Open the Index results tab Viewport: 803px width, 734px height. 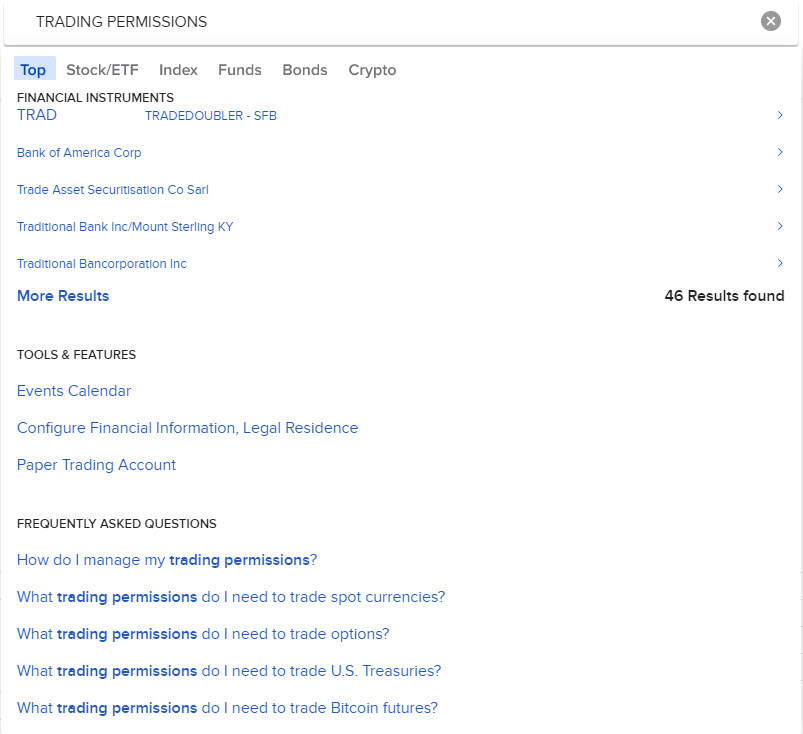pos(177,70)
